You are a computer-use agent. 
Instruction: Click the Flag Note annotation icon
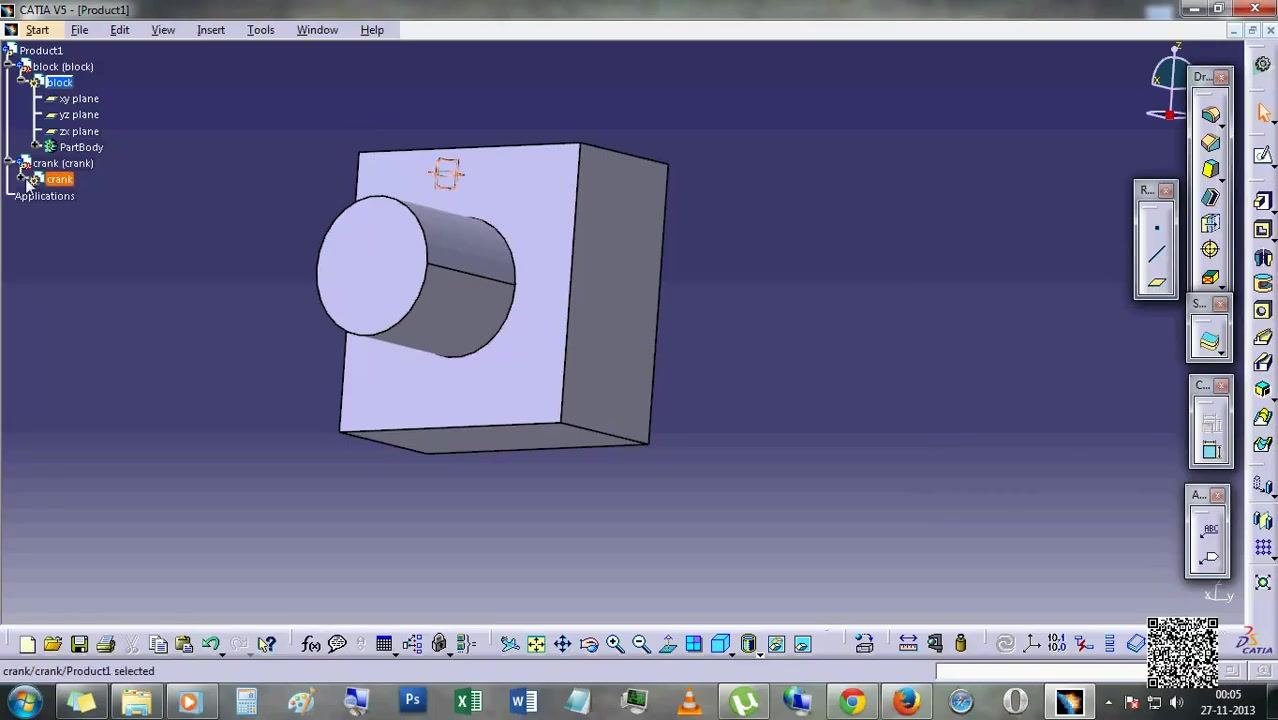click(1209, 557)
